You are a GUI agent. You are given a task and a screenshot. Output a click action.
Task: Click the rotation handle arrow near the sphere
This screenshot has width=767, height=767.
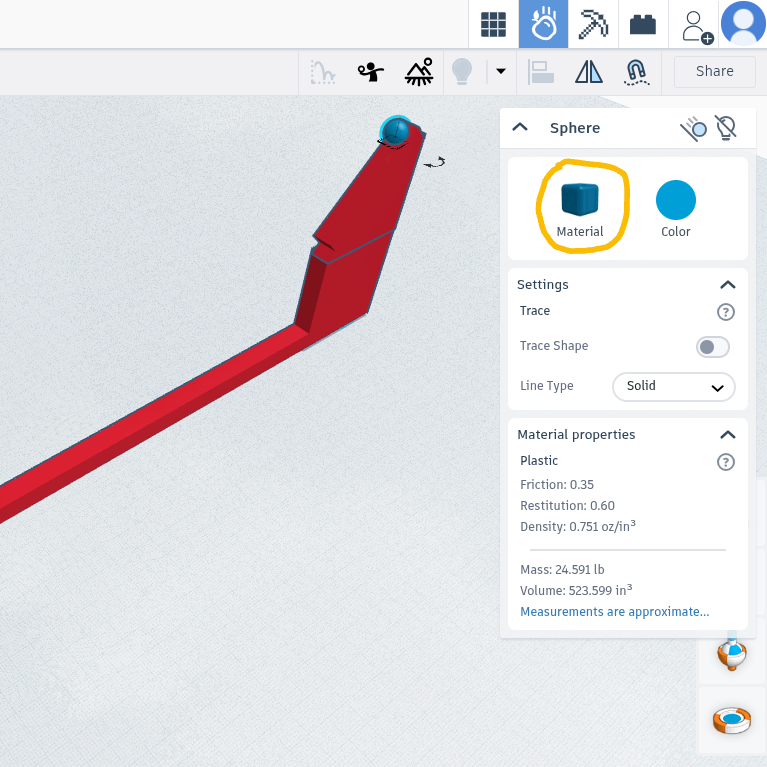pos(434,163)
